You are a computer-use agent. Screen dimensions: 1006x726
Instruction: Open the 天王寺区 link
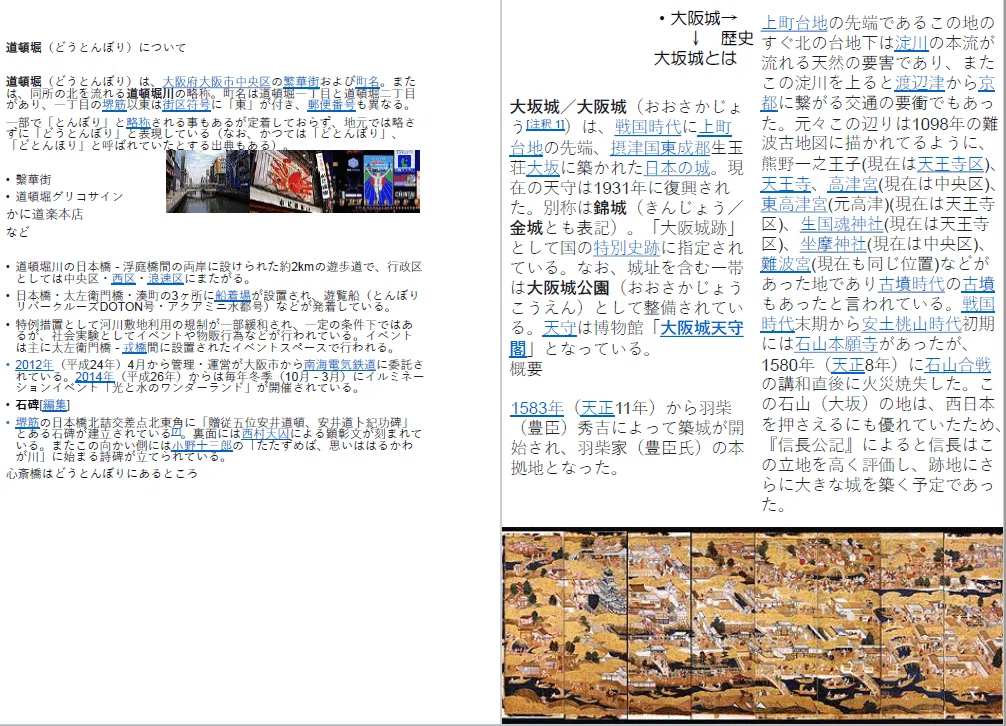click(x=951, y=164)
